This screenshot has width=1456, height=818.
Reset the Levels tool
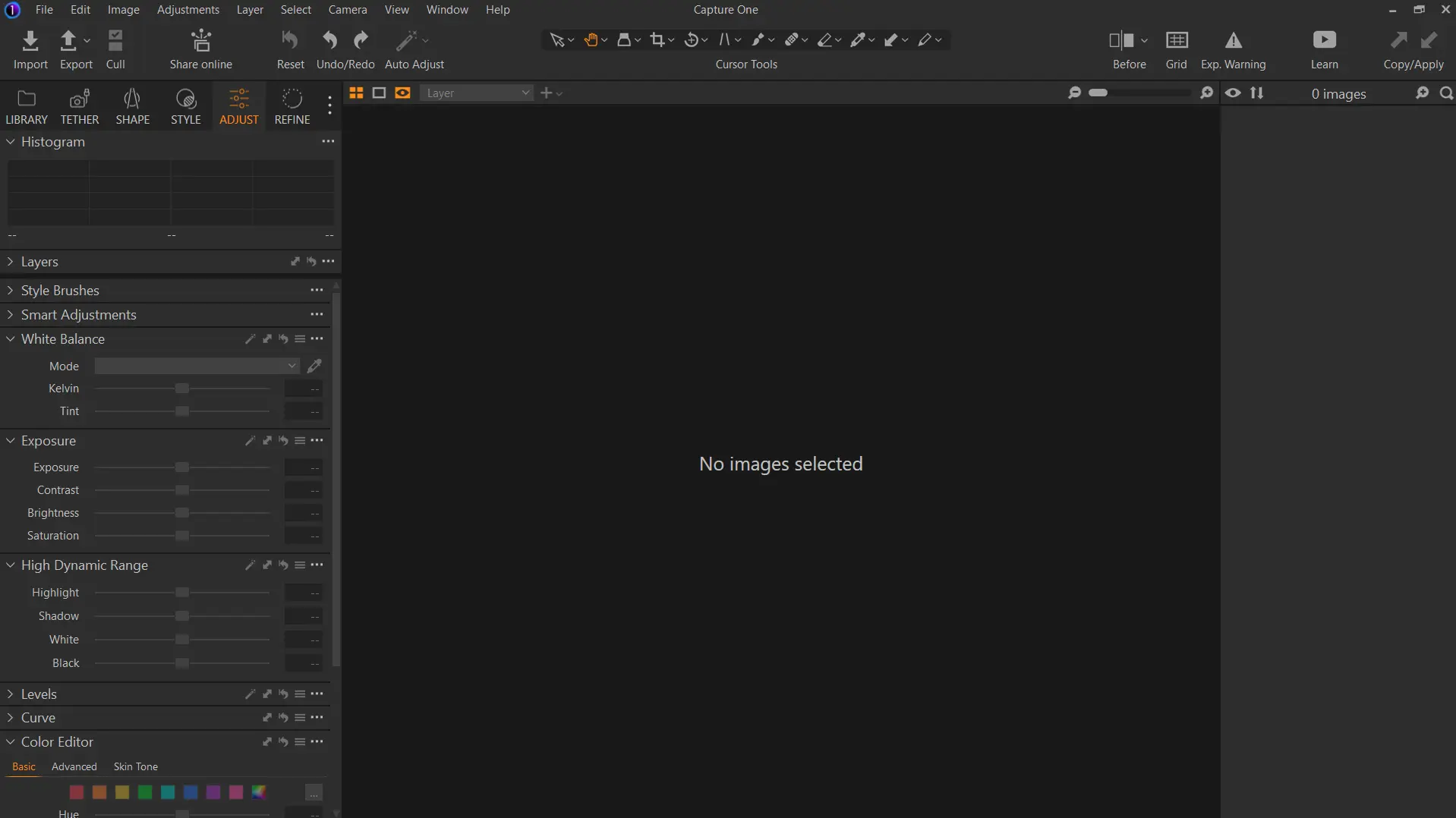pos(283,694)
